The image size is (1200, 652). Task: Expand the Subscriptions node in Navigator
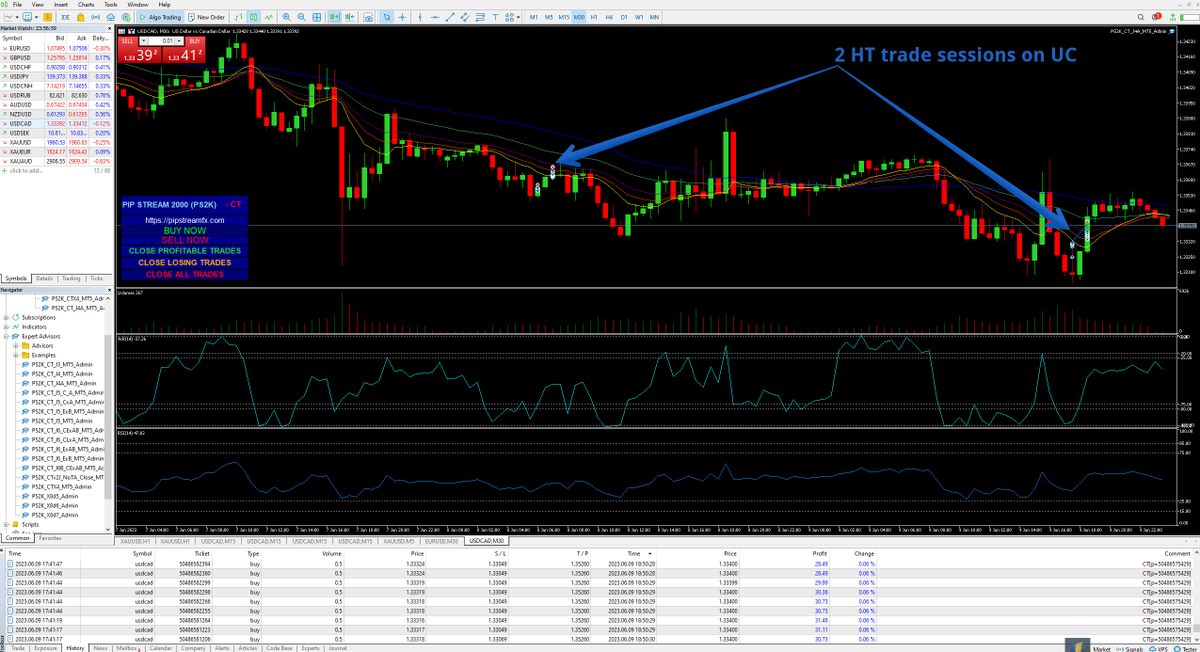pyautogui.click(x=6, y=317)
